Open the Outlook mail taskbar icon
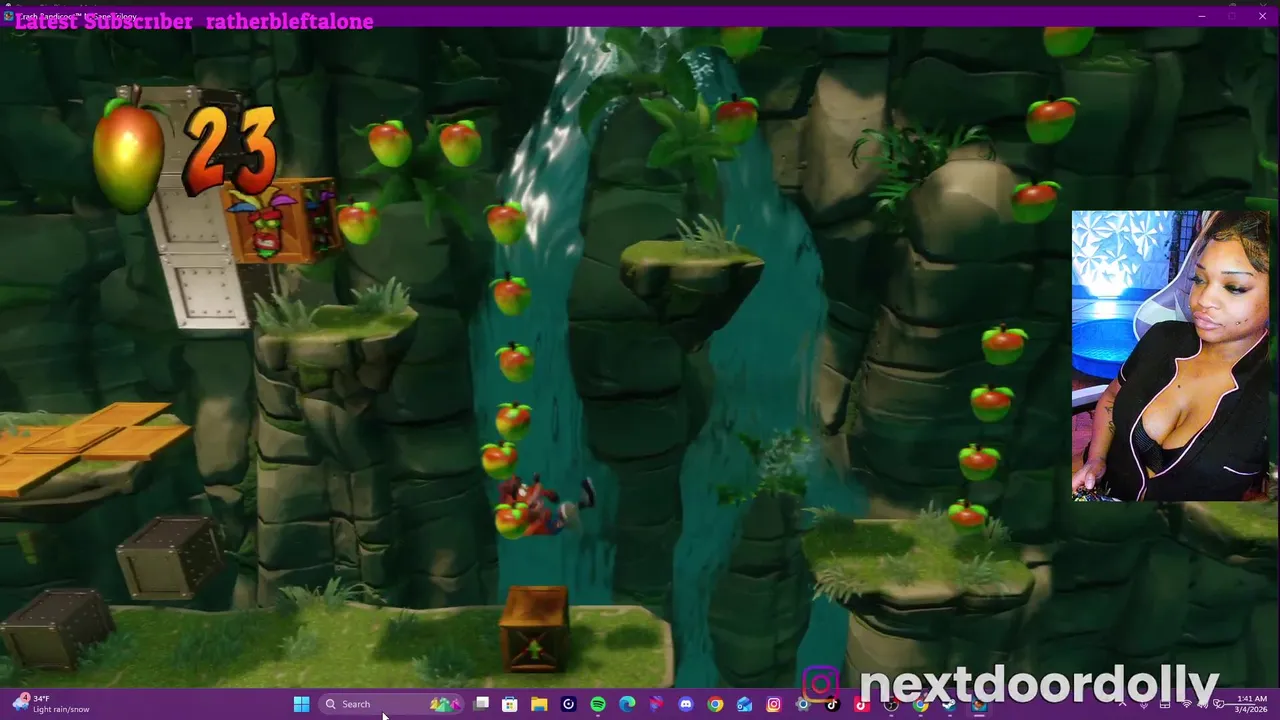This screenshot has height=720, width=1280. click(x=744, y=704)
